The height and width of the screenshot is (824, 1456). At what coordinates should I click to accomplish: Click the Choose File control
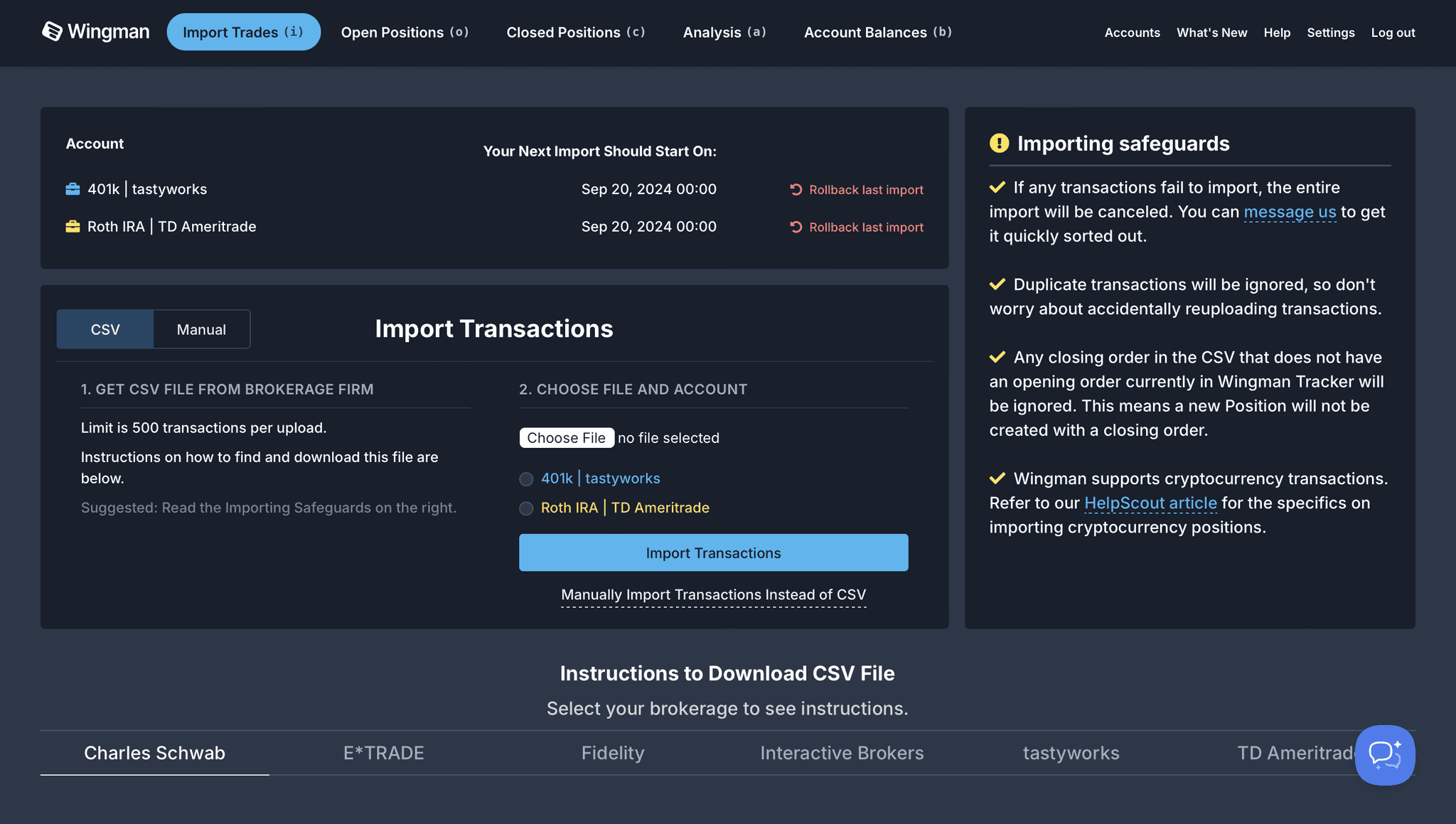coord(567,437)
